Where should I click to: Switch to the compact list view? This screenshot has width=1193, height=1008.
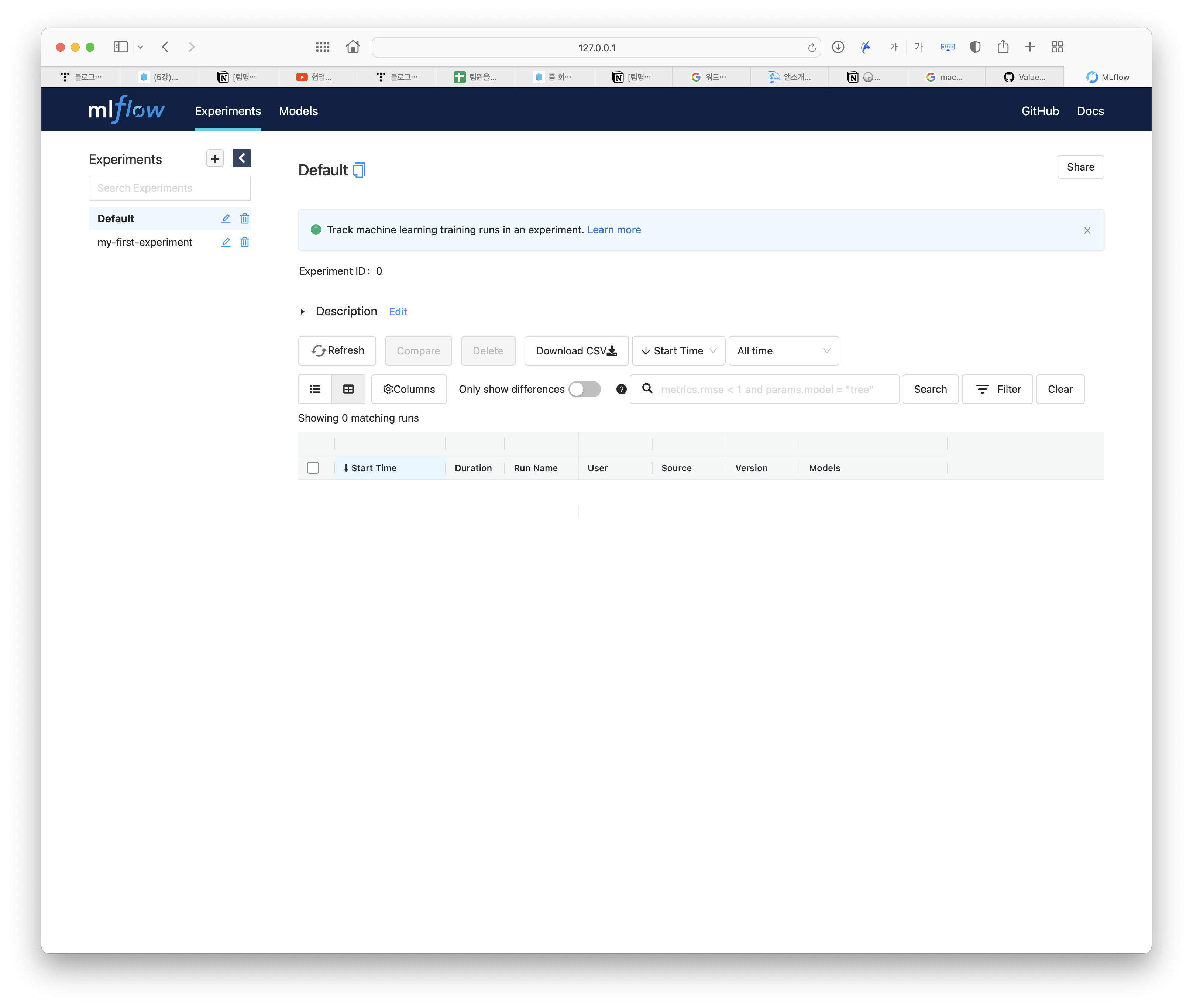click(315, 389)
